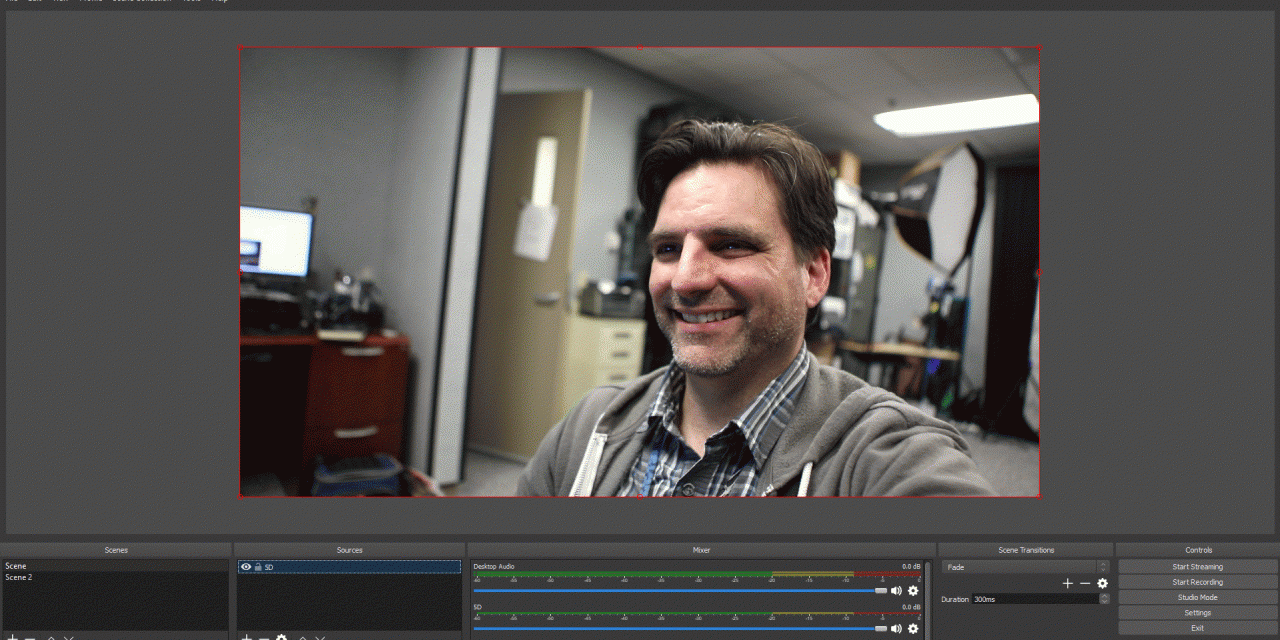Mute the Desktop Audio speaker icon
The height and width of the screenshot is (640, 1280).
click(x=896, y=591)
